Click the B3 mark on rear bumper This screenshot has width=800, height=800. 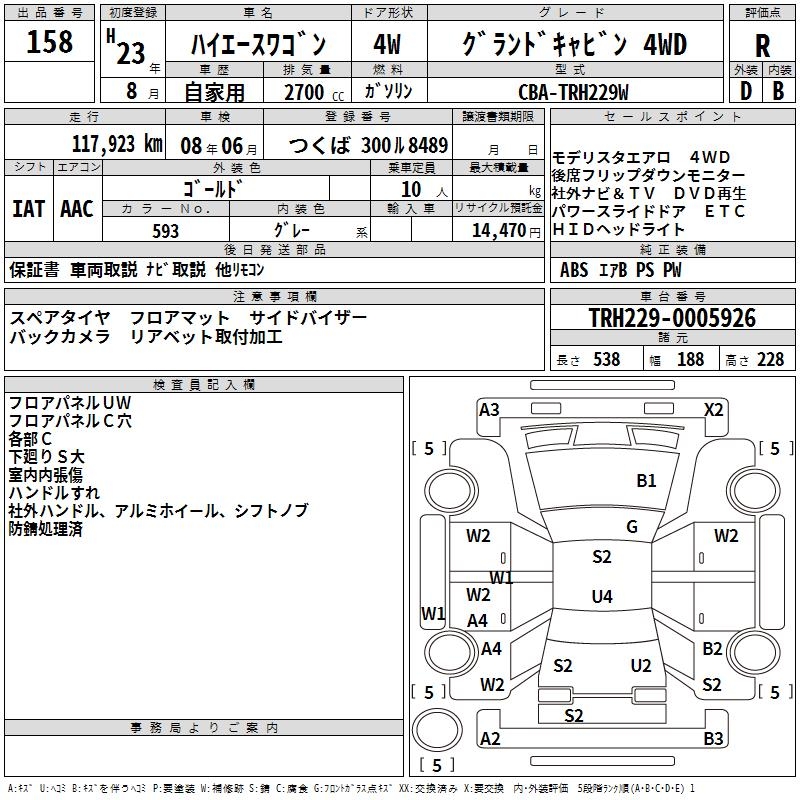713,739
